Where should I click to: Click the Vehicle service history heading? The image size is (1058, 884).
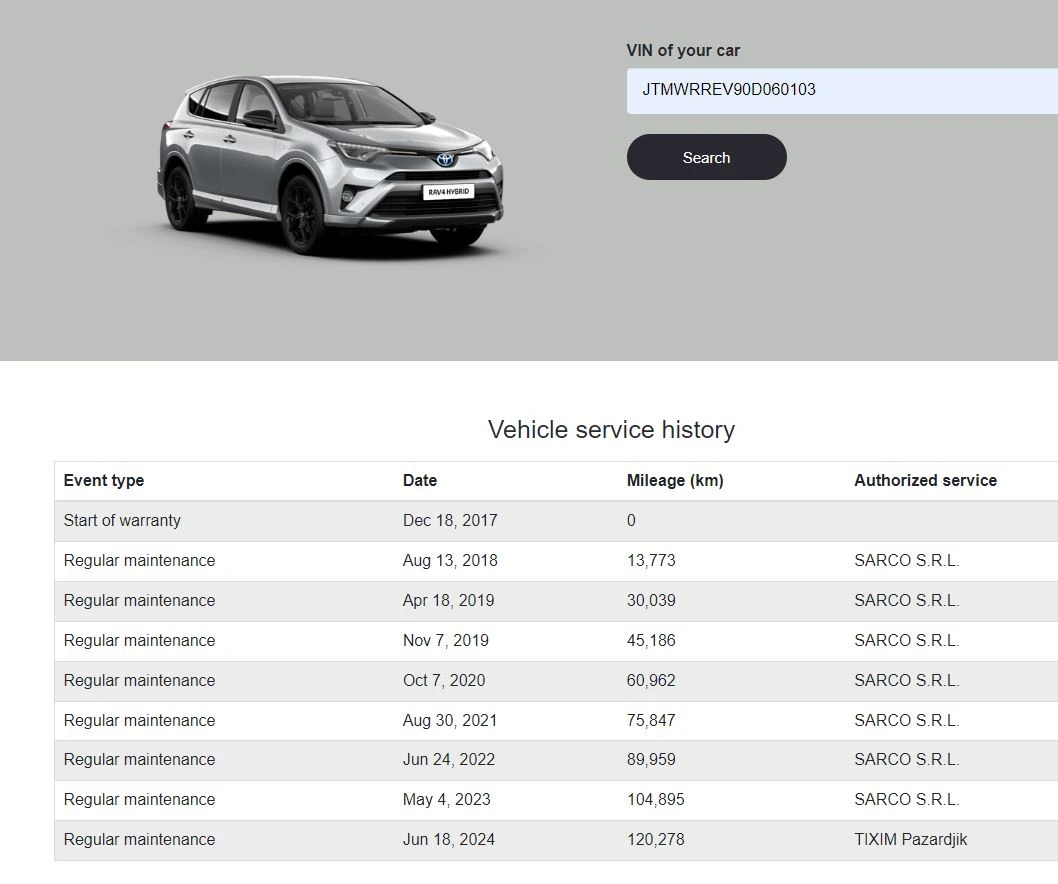pyautogui.click(x=610, y=430)
